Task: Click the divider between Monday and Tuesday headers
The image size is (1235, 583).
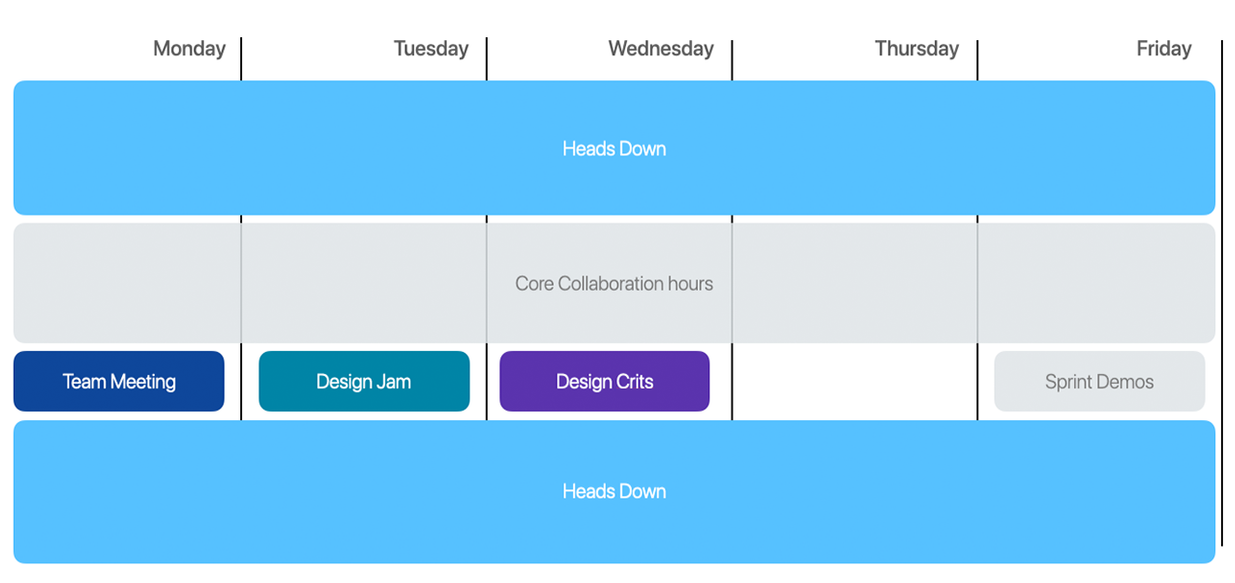Action: click(x=241, y=59)
